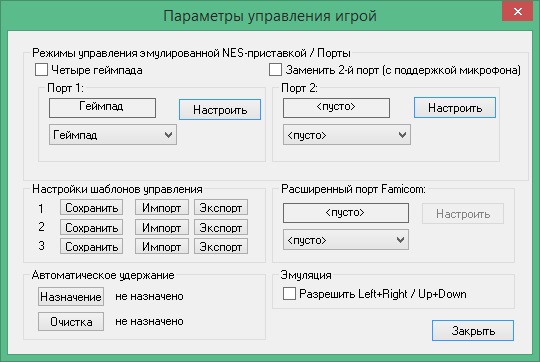This screenshot has height=362, width=540.
Task: Click не назначено text beside Назначение
Action: [149, 296]
